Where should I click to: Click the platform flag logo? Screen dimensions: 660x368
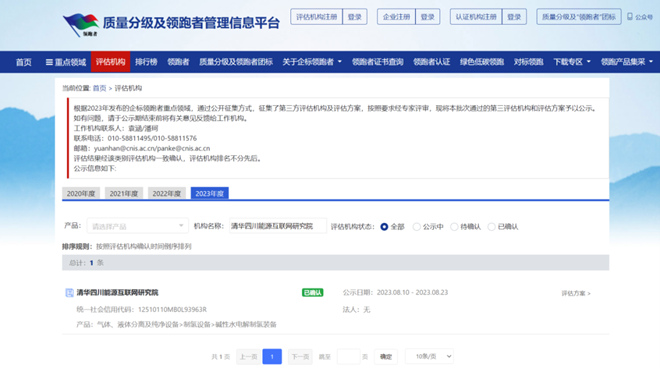click(x=81, y=24)
